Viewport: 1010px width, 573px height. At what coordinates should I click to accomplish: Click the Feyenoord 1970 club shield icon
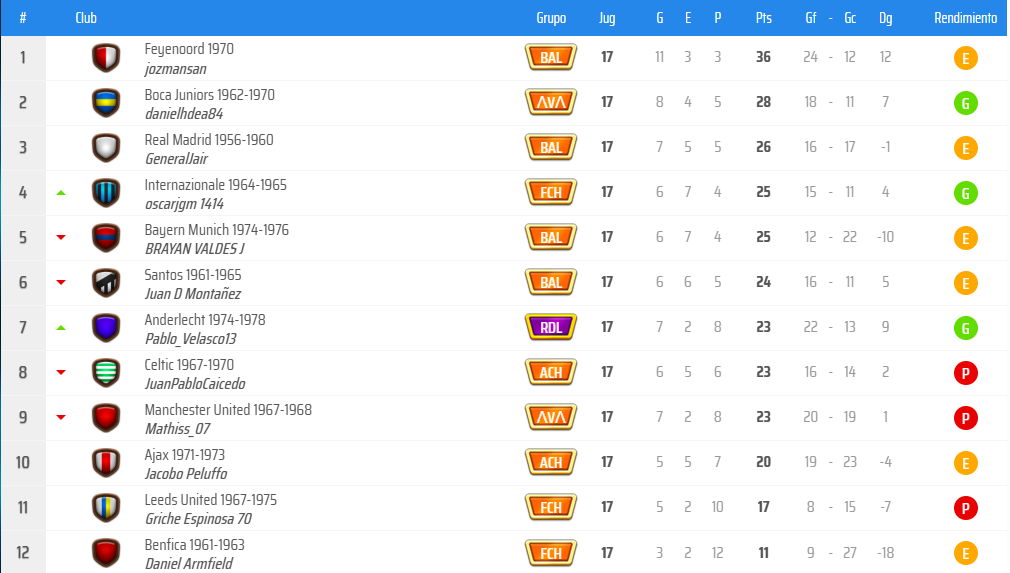[x=105, y=58]
